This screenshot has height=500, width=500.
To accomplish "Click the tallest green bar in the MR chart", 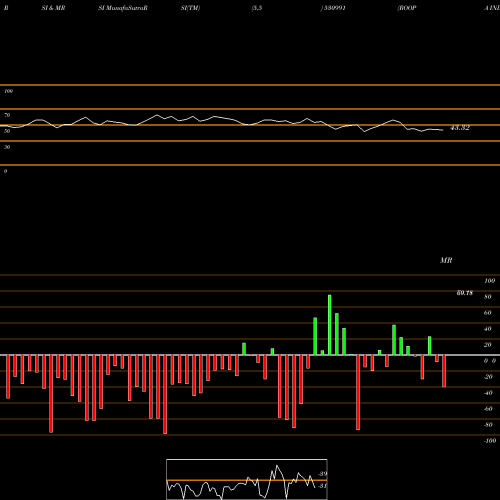I will (x=330, y=325).
